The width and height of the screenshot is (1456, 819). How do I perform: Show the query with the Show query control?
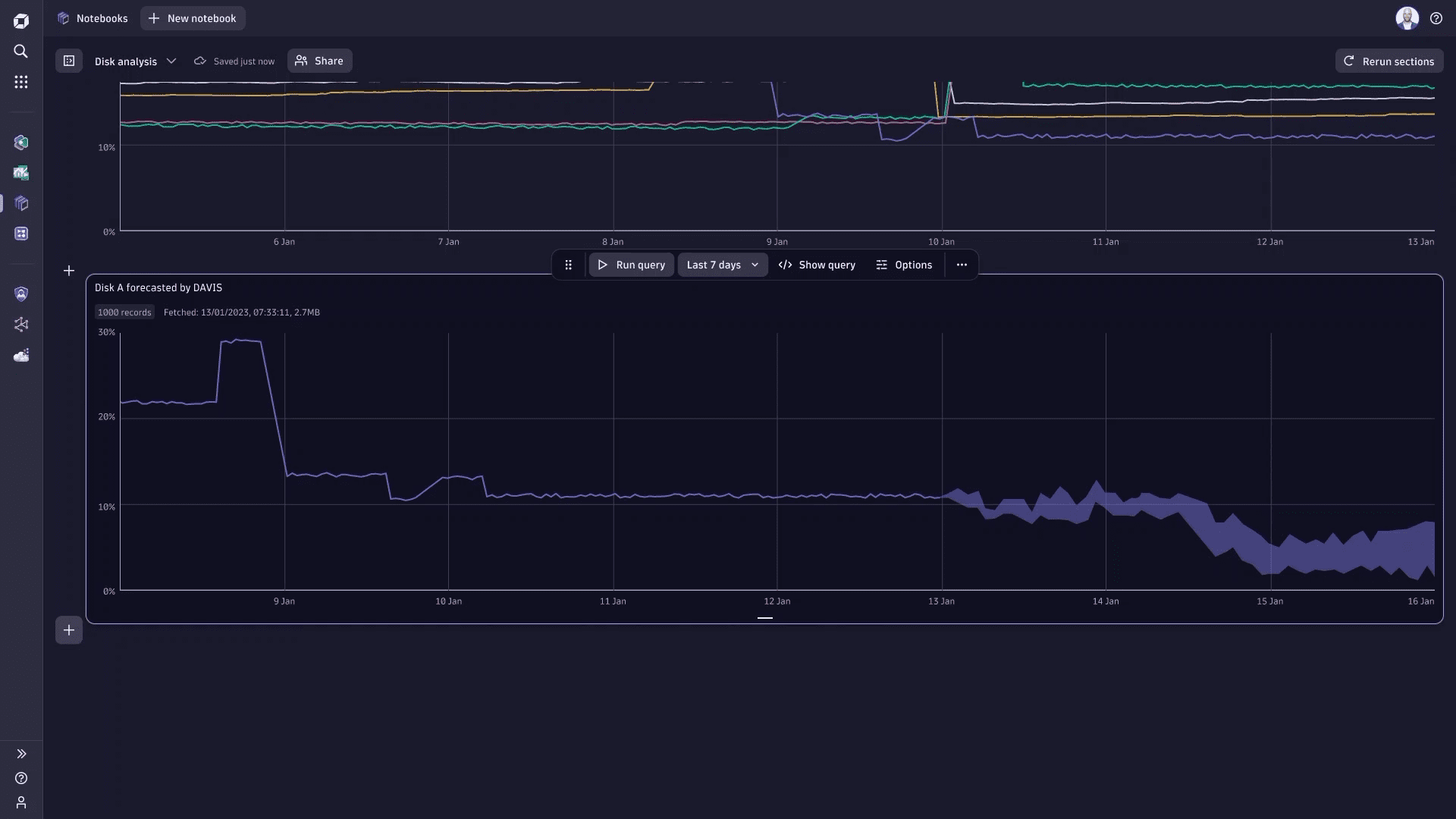(817, 265)
